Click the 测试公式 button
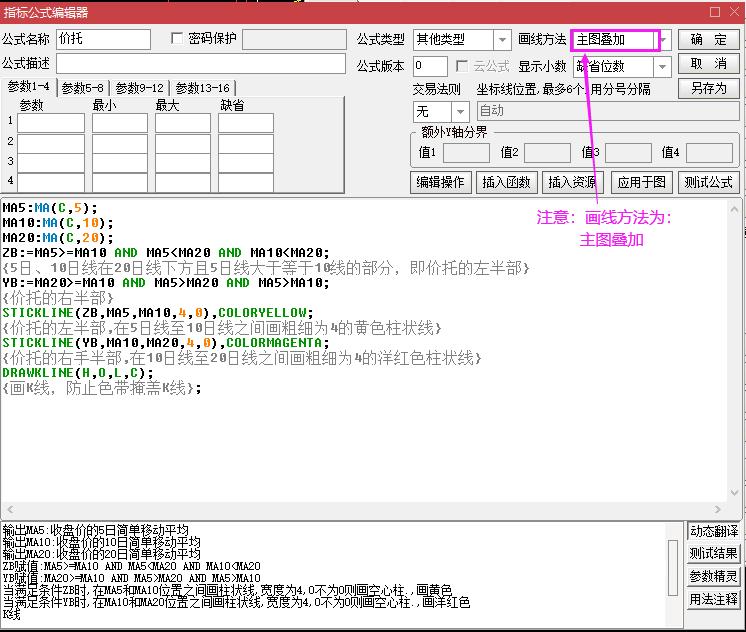746x632 pixels. (708, 182)
